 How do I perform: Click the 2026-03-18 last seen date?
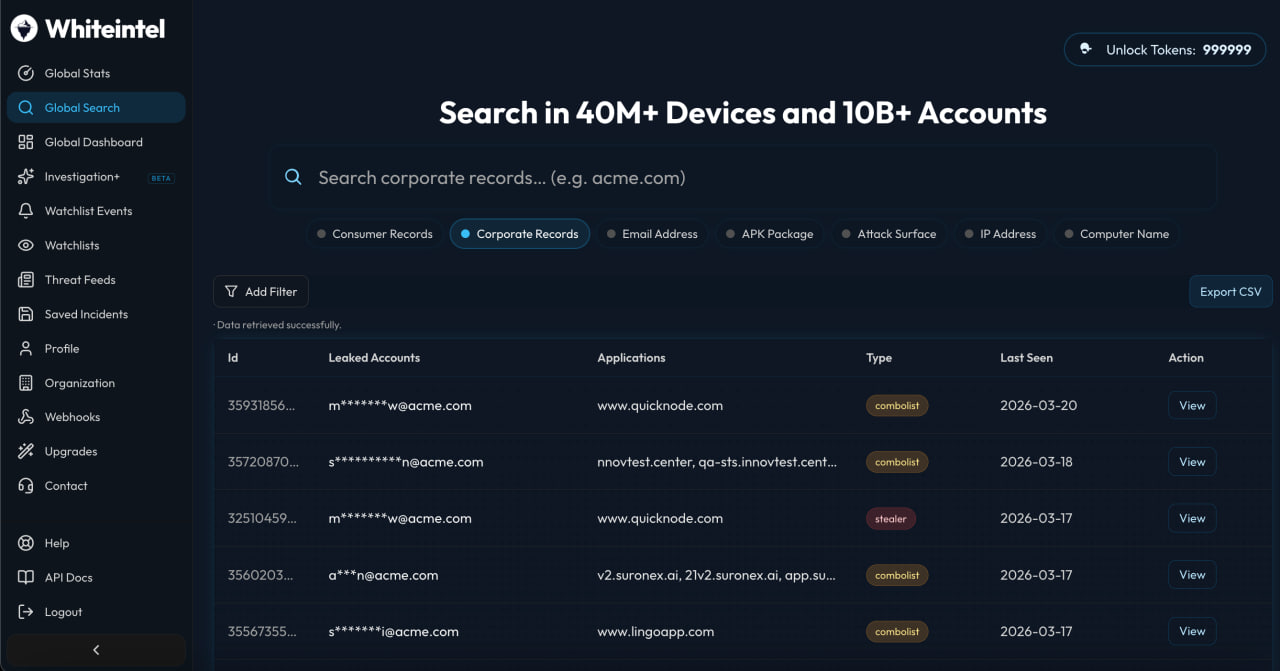(x=1036, y=462)
